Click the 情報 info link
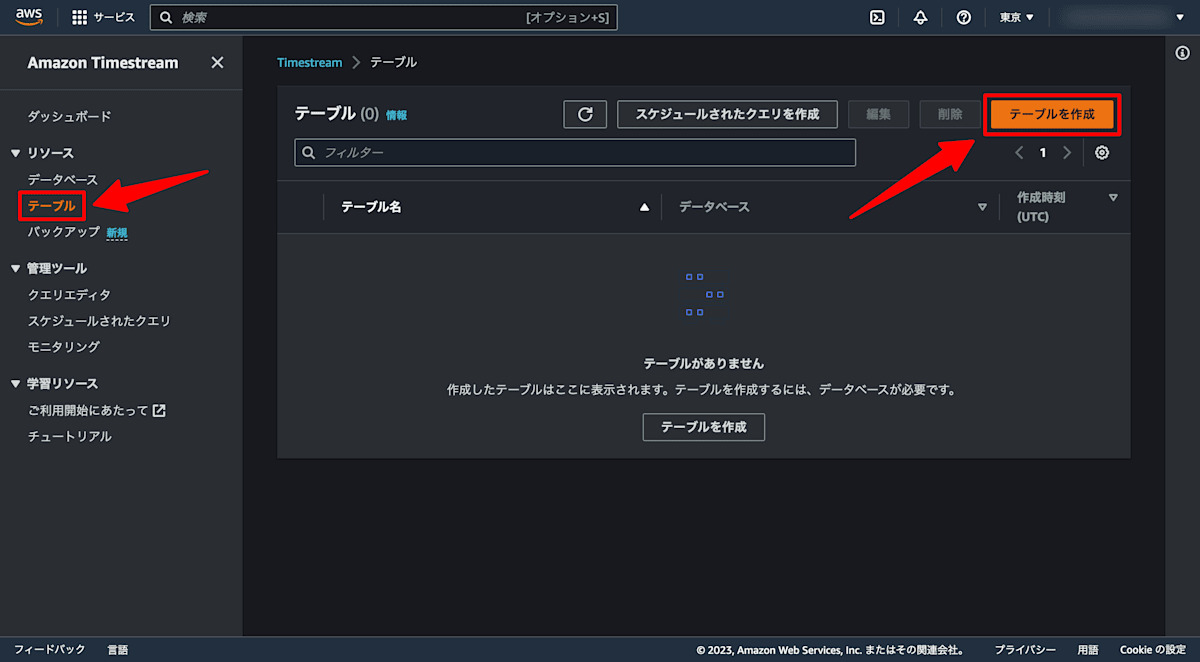The image size is (1200, 662). point(397,115)
